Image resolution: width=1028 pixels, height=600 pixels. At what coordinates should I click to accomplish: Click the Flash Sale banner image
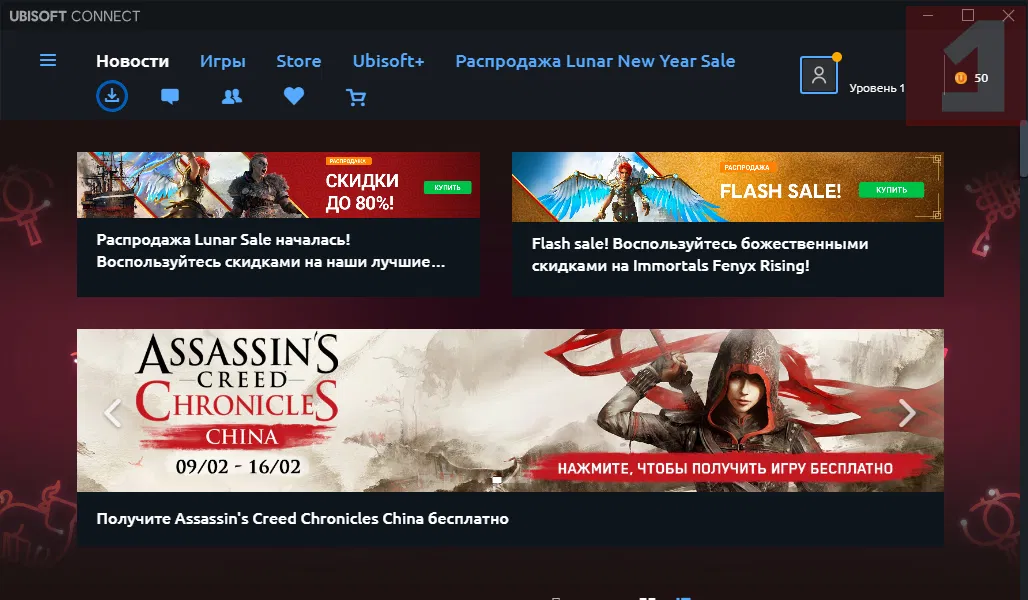[x=728, y=187]
